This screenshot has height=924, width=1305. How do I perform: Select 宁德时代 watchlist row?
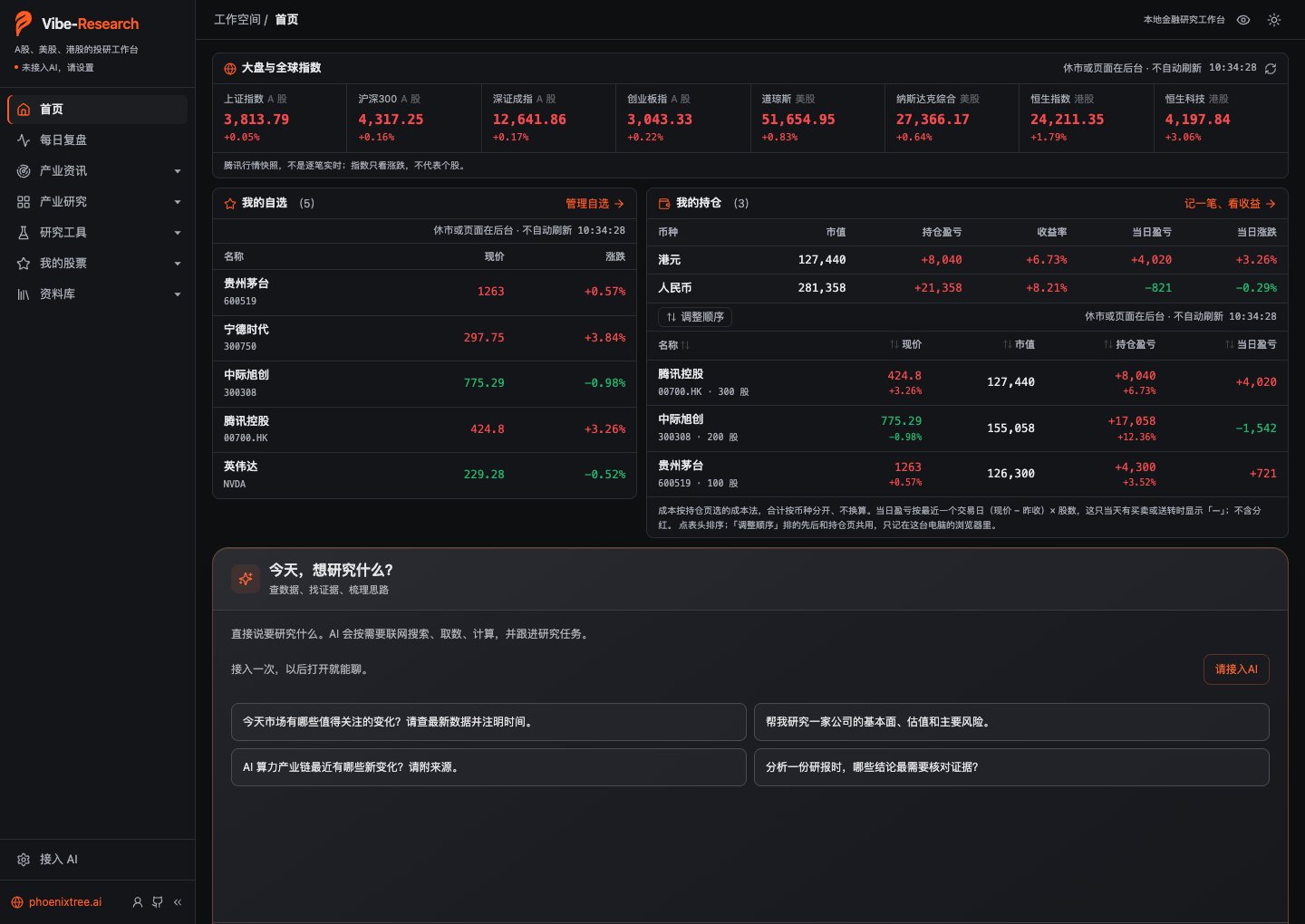coord(424,338)
